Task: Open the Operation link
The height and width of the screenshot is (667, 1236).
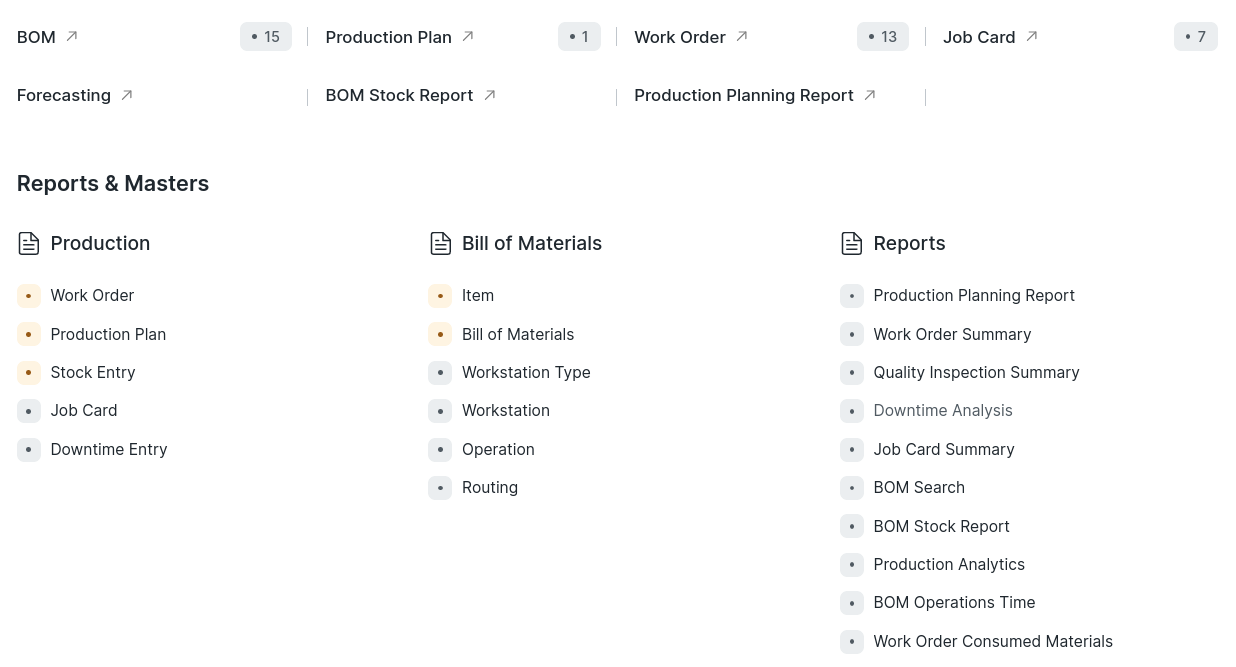Action: click(498, 449)
